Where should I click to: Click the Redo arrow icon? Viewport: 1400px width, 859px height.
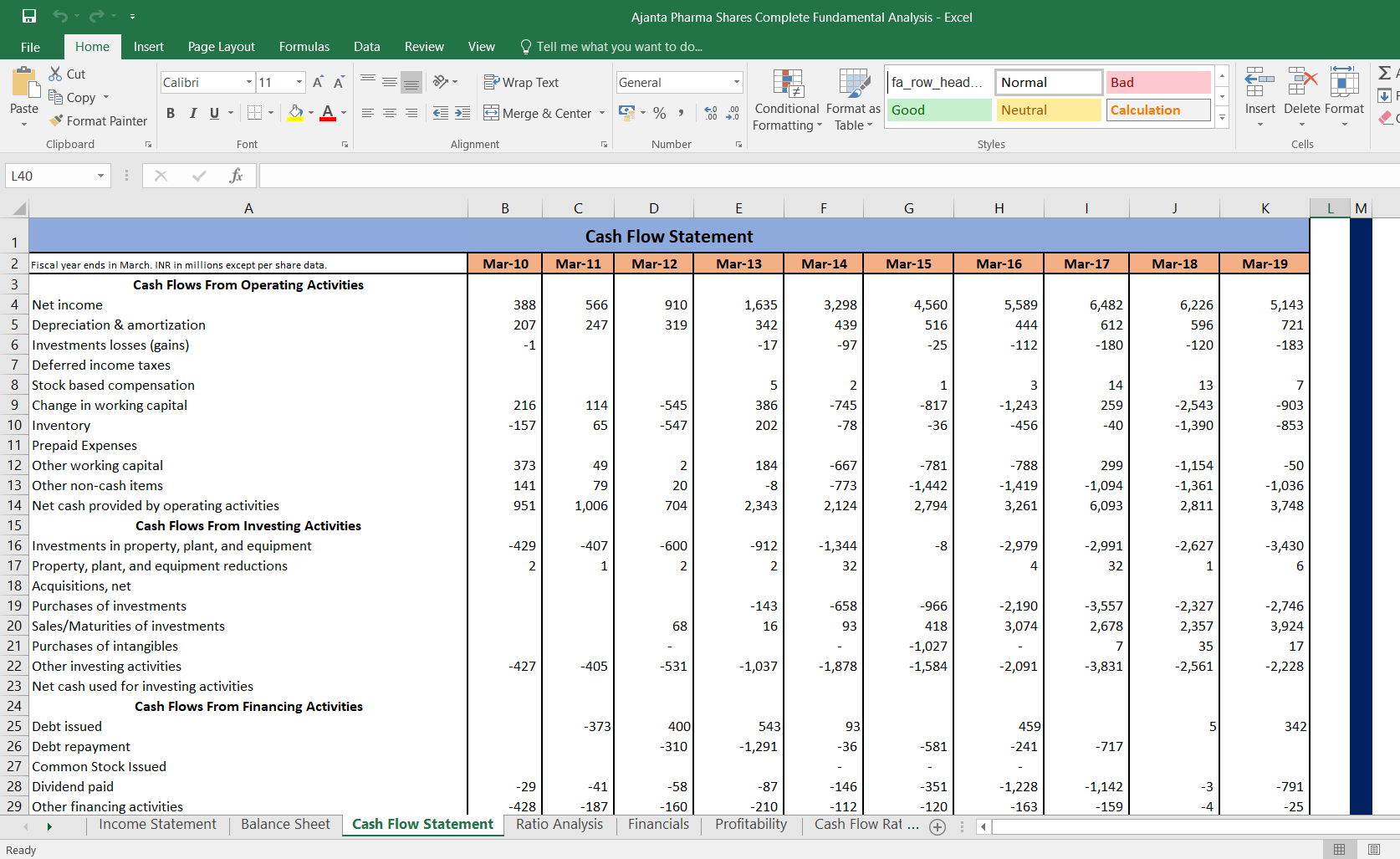97,16
